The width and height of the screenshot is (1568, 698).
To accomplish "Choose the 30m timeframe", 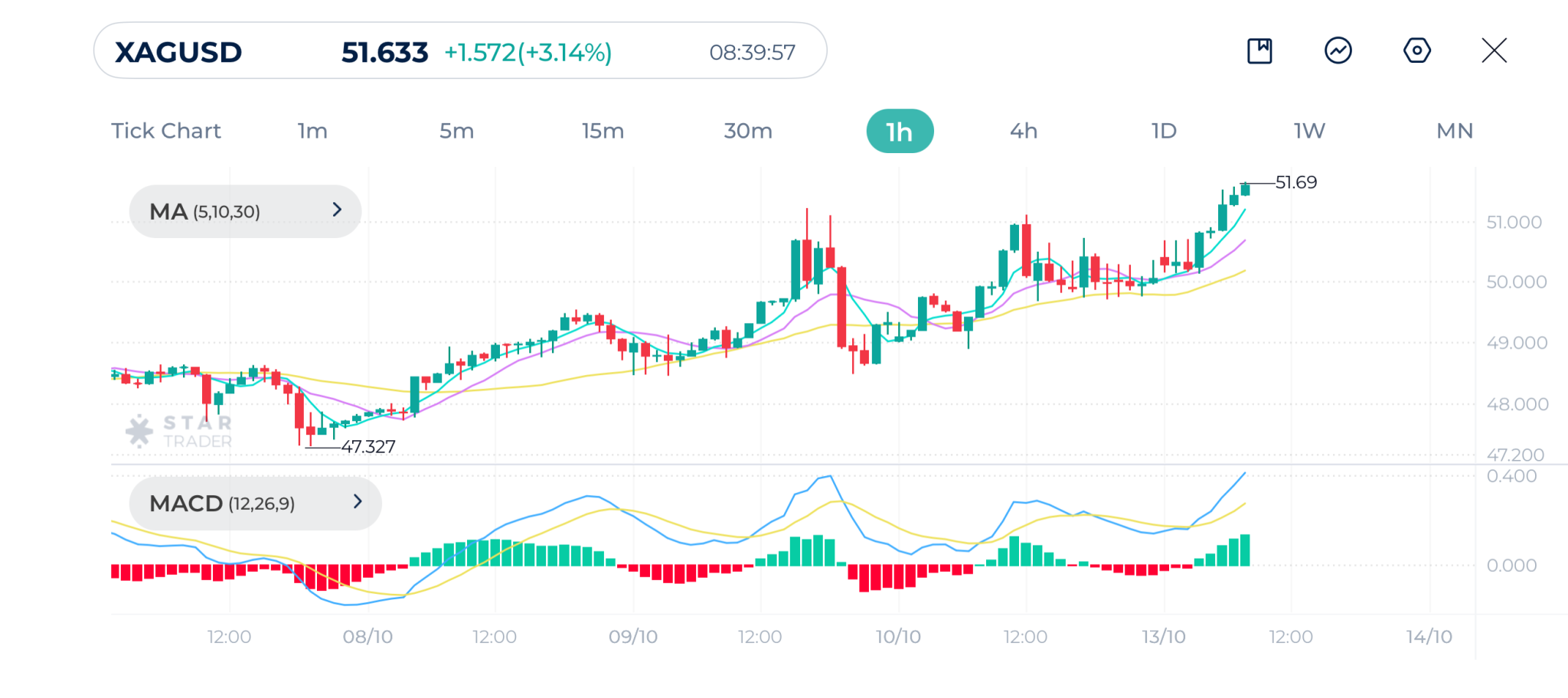I will click(748, 131).
